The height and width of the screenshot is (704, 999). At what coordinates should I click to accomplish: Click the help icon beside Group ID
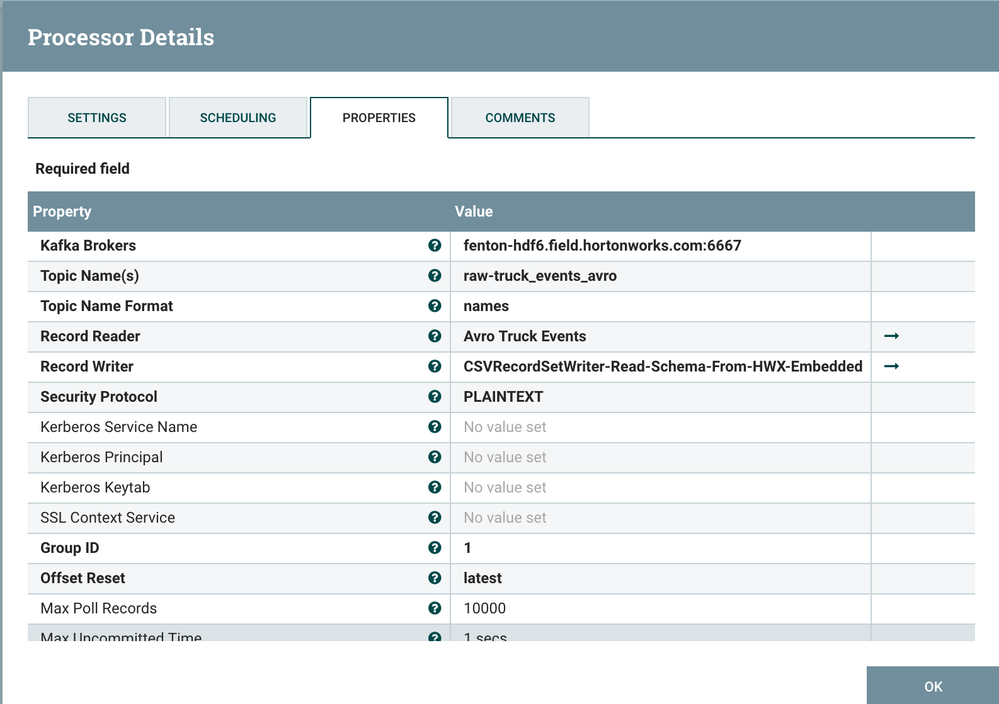435,548
